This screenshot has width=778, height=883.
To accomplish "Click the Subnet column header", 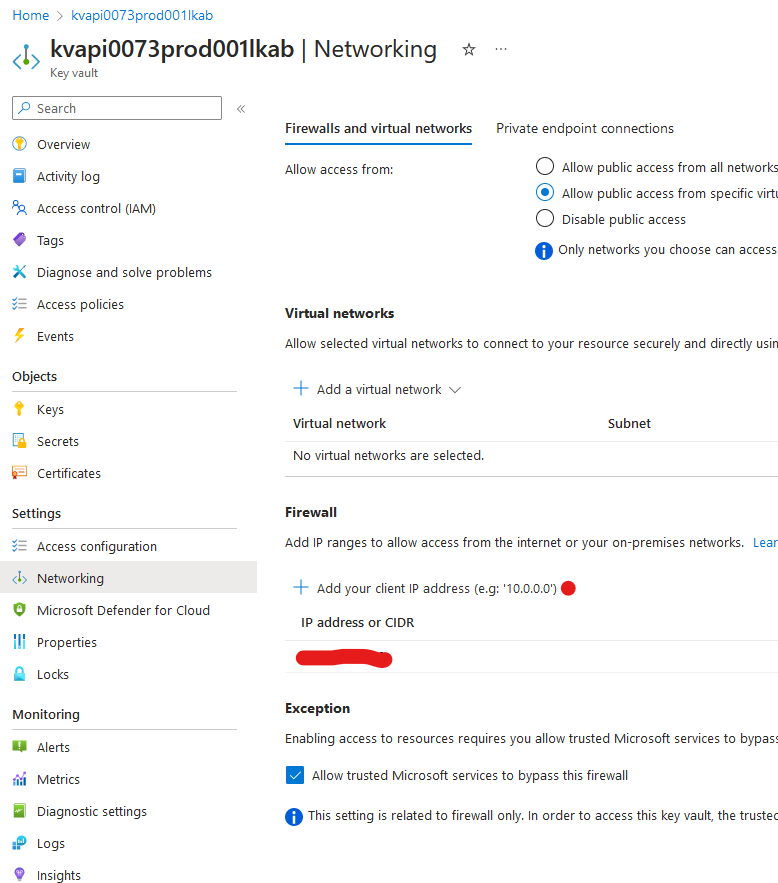I will click(629, 423).
